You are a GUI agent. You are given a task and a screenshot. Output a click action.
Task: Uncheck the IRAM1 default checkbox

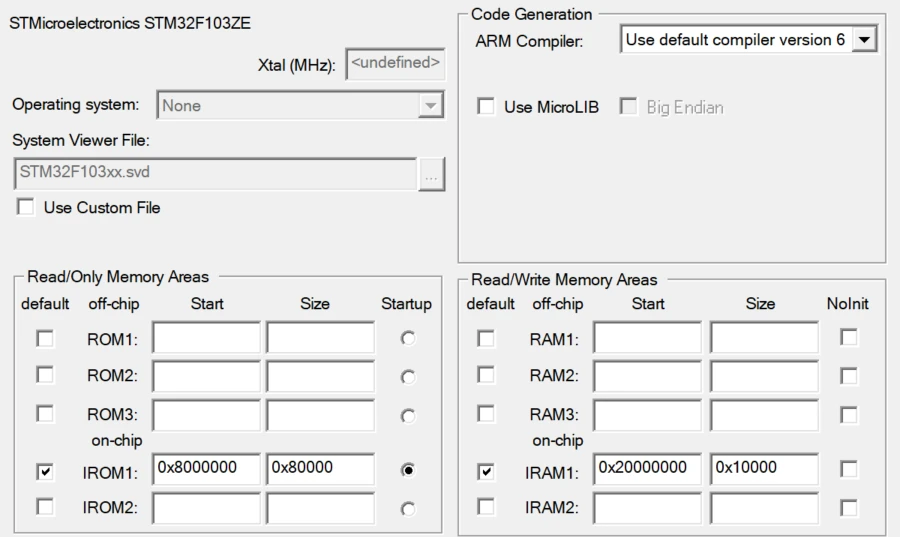click(486, 472)
